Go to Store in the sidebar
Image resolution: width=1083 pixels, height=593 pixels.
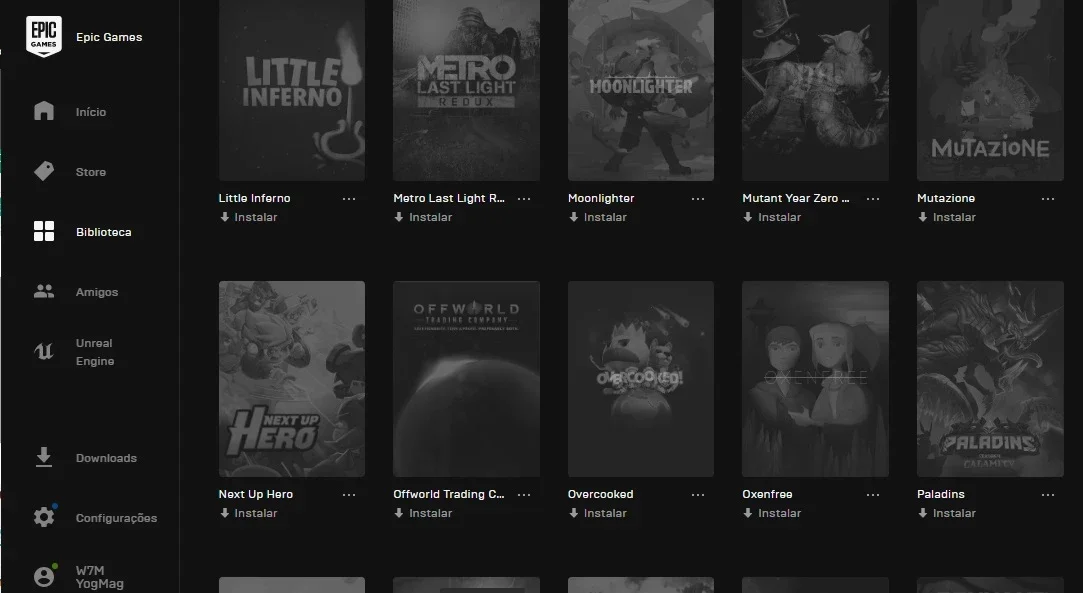click(90, 172)
